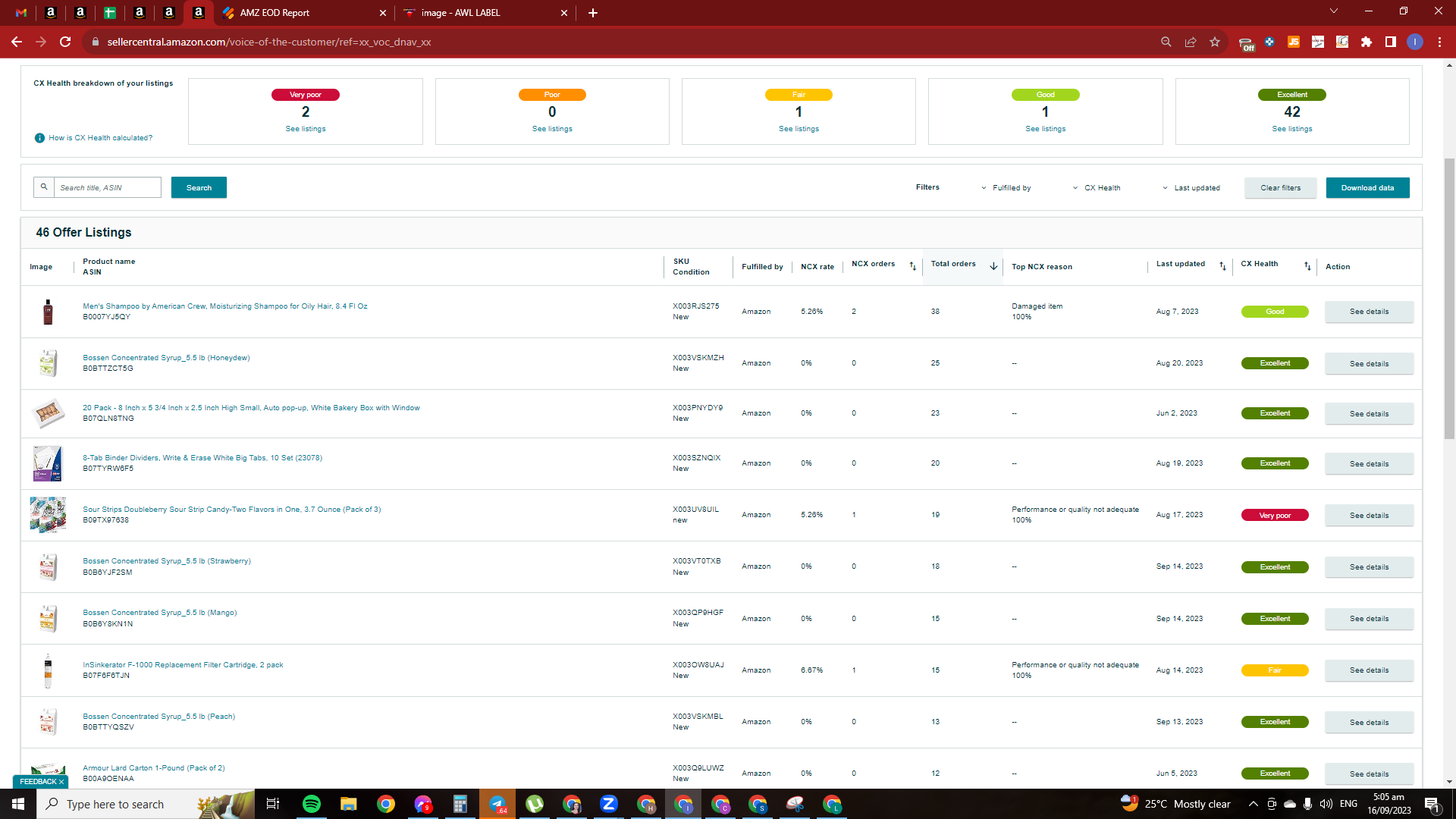
Task: Open a new browser tab
Action: 593,13
